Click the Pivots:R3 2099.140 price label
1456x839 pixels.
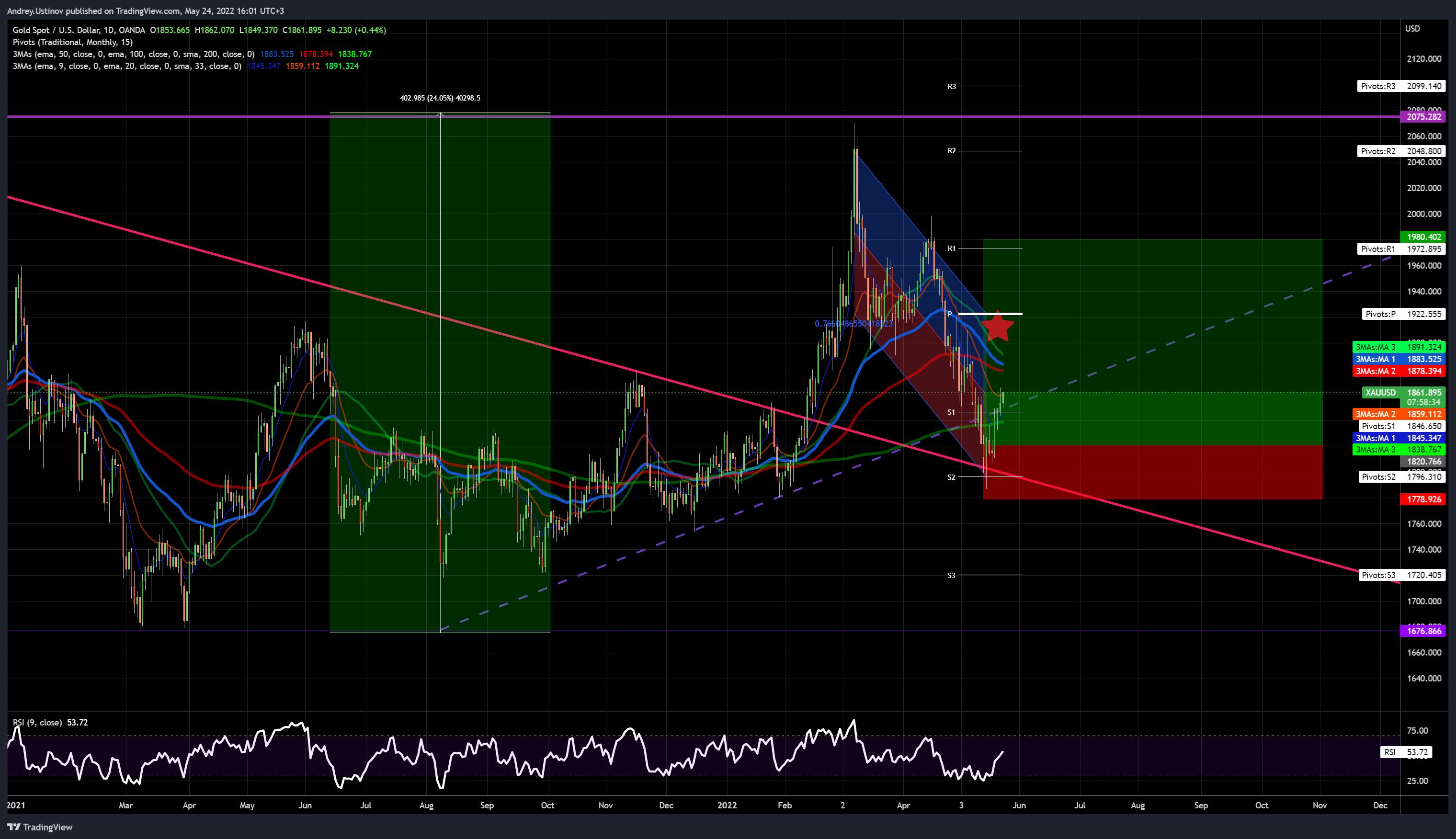point(1401,86)
